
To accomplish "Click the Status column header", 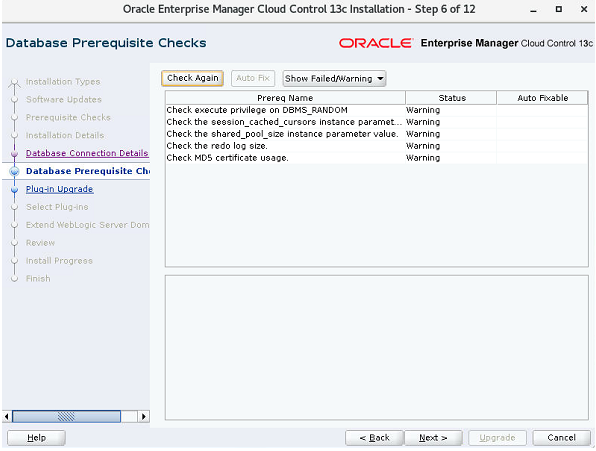I will 452,98.
